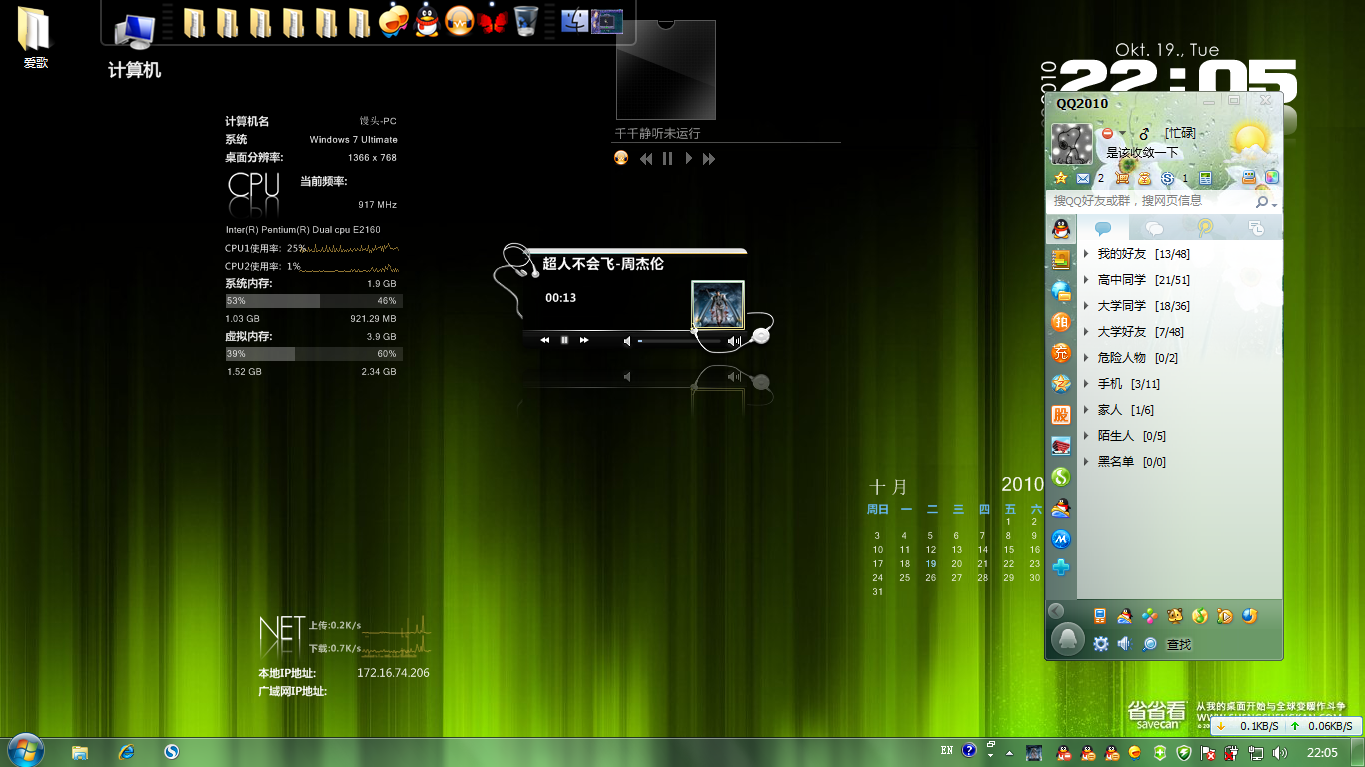
Task: Open the blue M circle icon in QQ sidebar
Action: click(1061, 539)
